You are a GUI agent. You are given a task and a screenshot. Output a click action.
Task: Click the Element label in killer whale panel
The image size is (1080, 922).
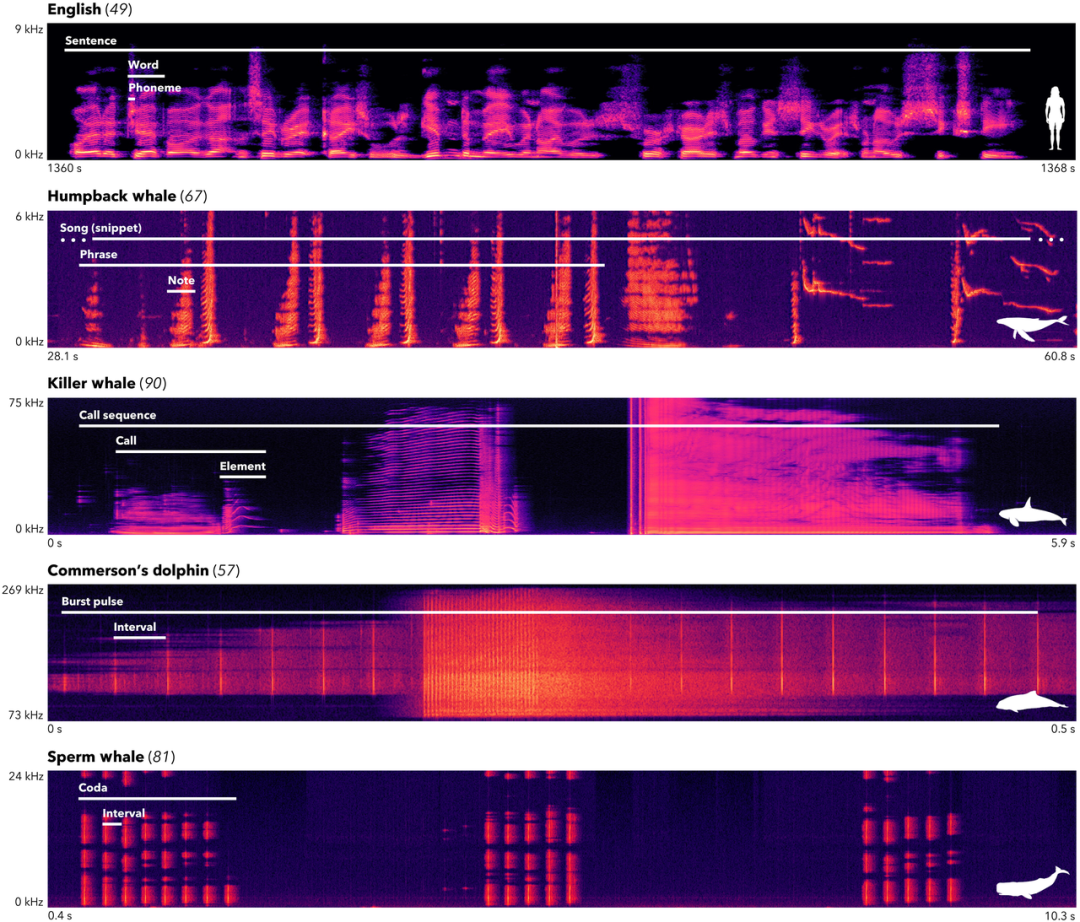coord(243,466)
